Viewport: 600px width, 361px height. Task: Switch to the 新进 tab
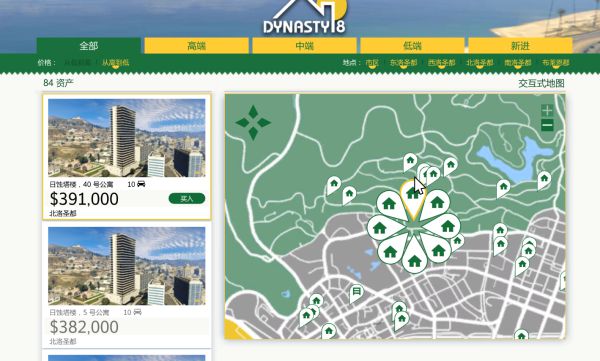(x=520, y=46)
